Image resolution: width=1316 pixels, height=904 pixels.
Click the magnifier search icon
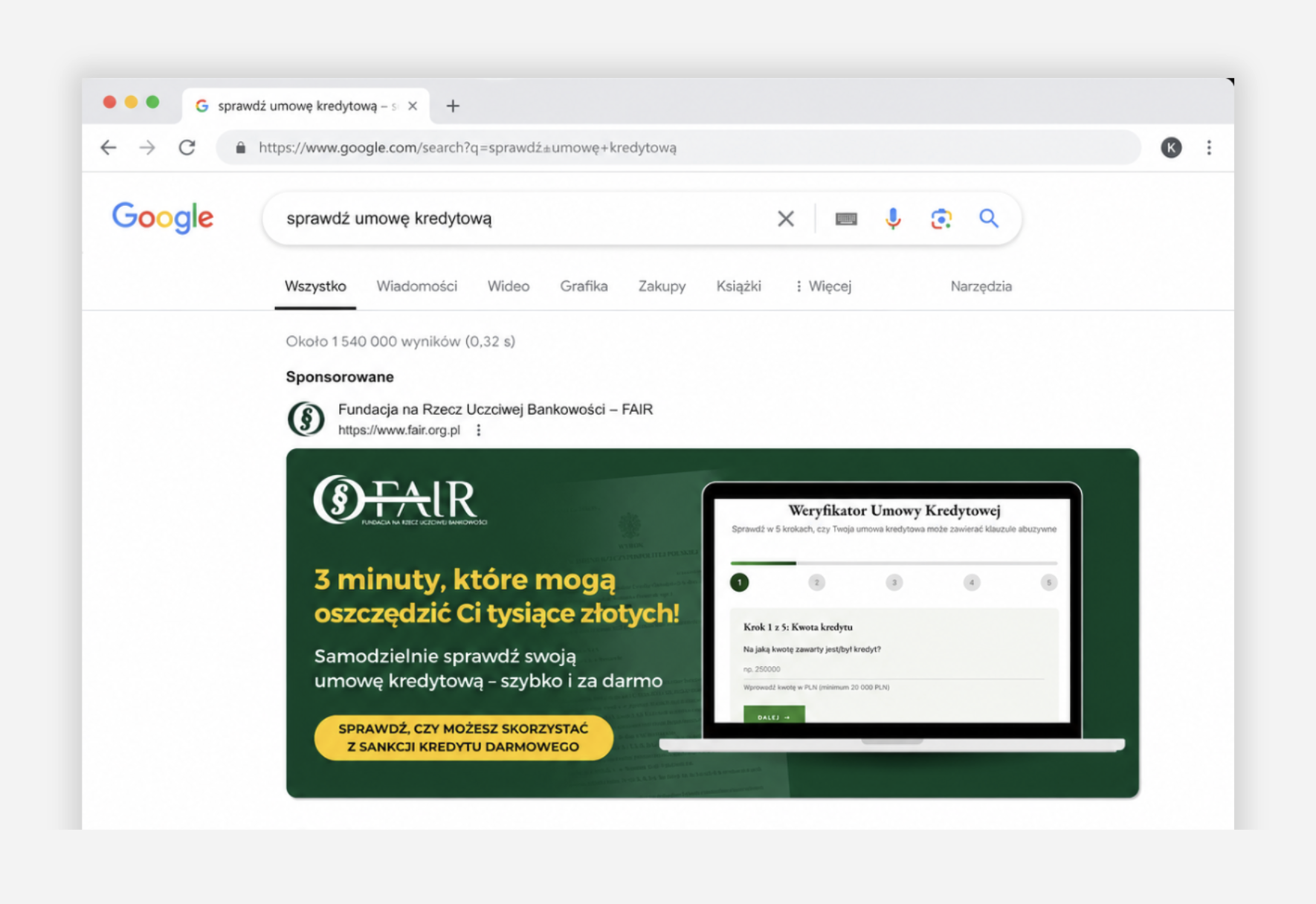tap(988, 219)
